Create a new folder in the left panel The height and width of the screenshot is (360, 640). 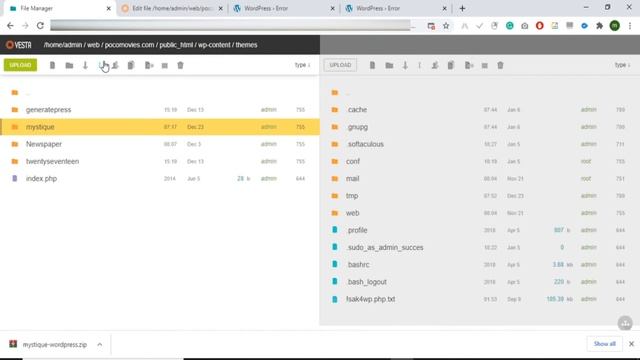(69, 65)
